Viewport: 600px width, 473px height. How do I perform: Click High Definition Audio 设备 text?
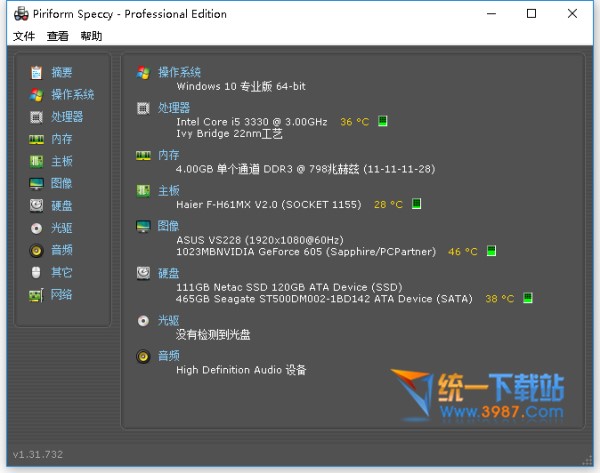point(241,370)
